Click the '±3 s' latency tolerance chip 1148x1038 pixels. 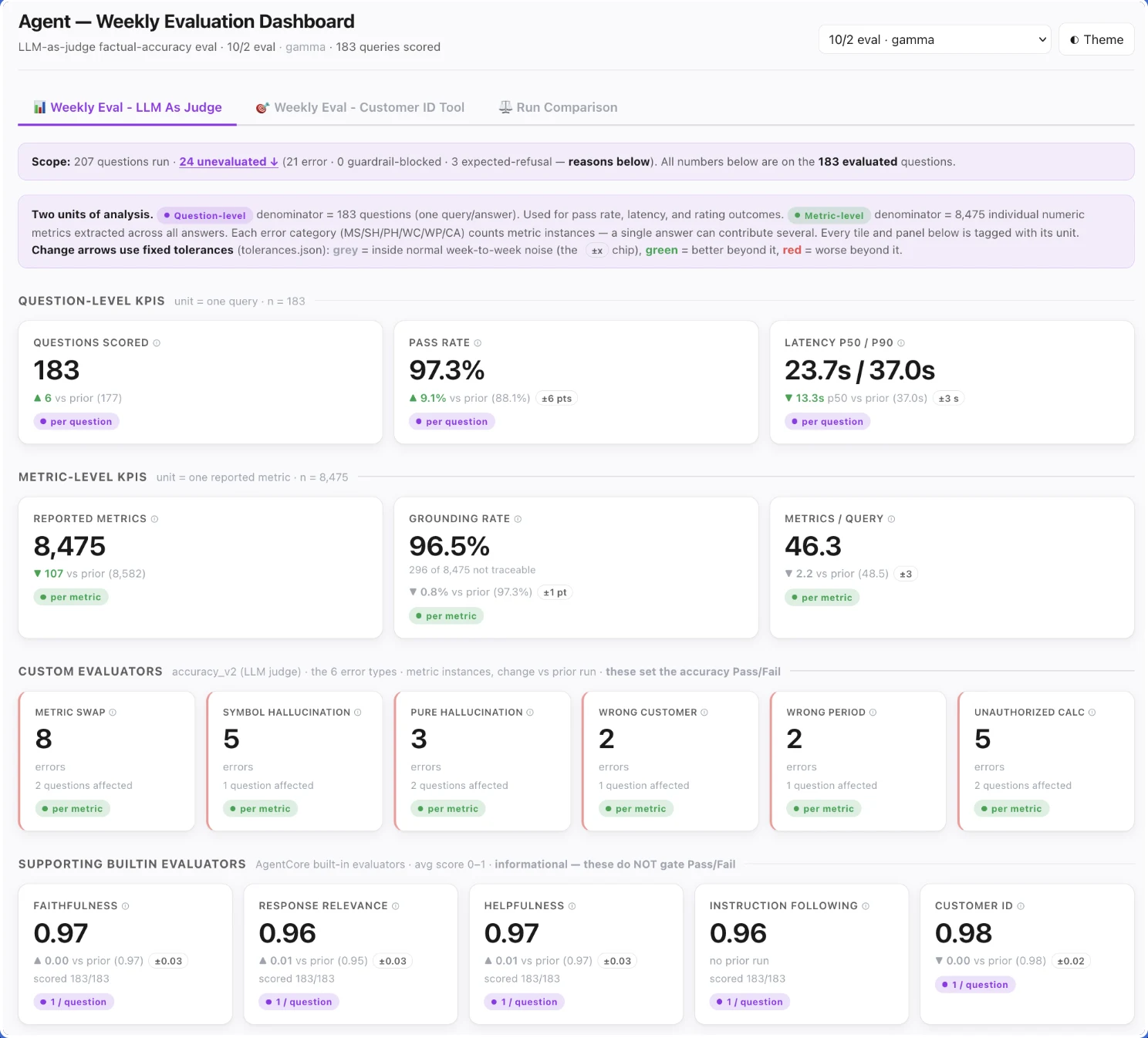pyautogui.click(x=949, y=399)
